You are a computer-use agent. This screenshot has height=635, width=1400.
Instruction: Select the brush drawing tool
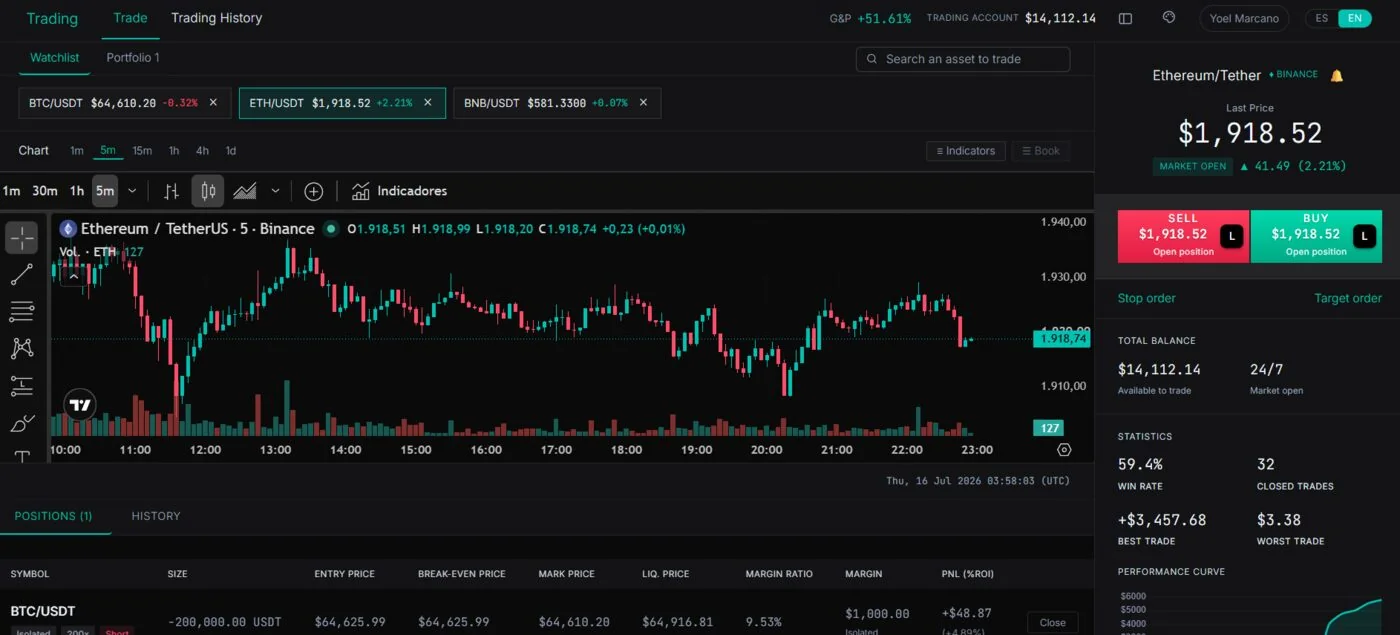point(22,423)
